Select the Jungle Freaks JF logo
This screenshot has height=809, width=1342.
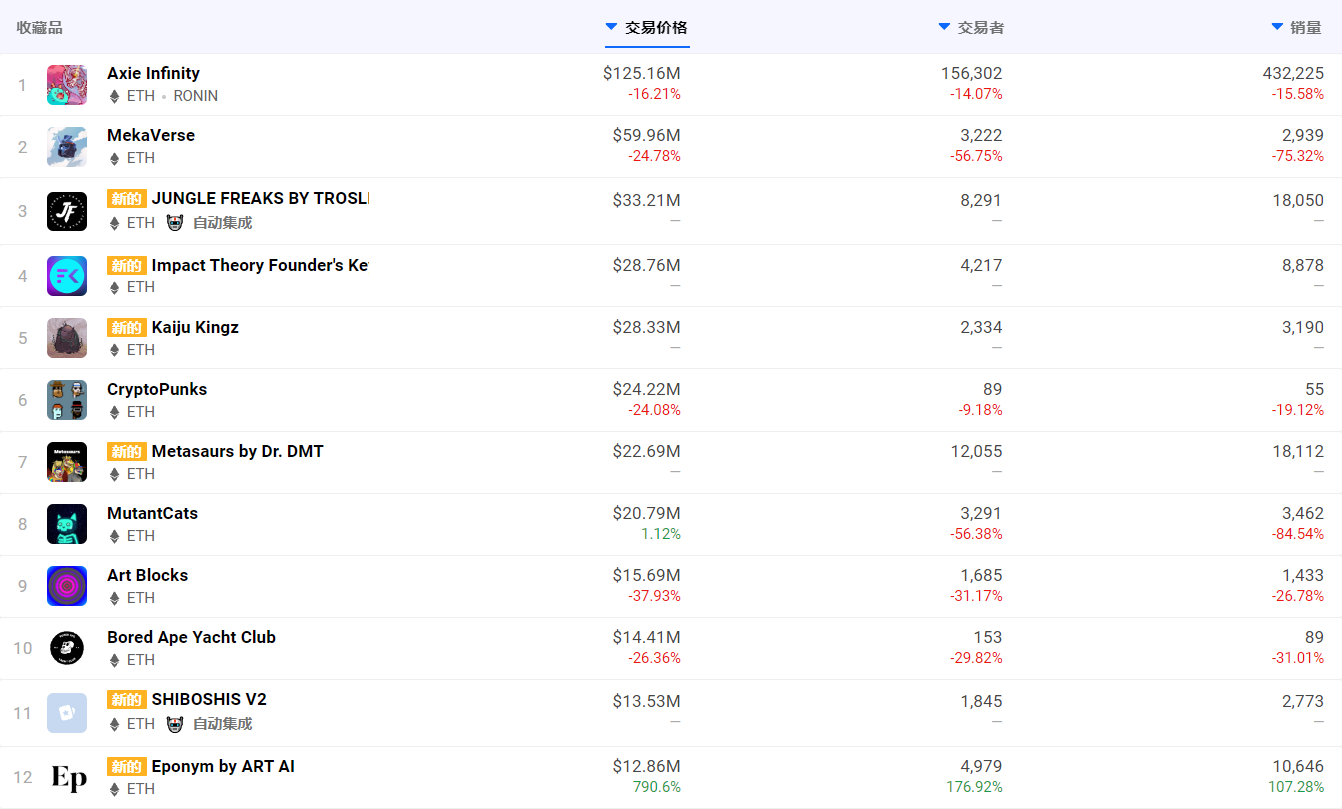pyautogui.click(x=67, y=211)
